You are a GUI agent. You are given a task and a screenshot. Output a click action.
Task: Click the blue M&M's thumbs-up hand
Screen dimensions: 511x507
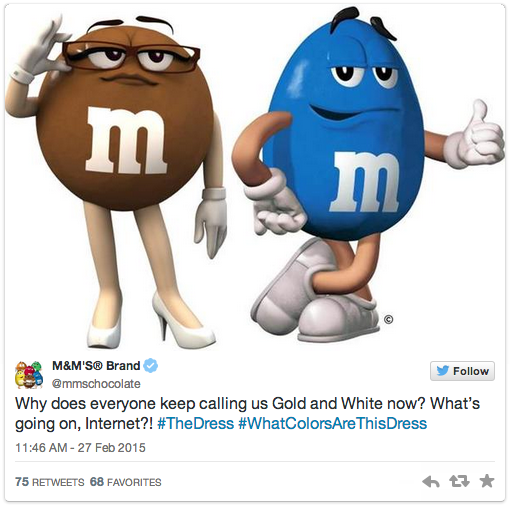(475, 137)
